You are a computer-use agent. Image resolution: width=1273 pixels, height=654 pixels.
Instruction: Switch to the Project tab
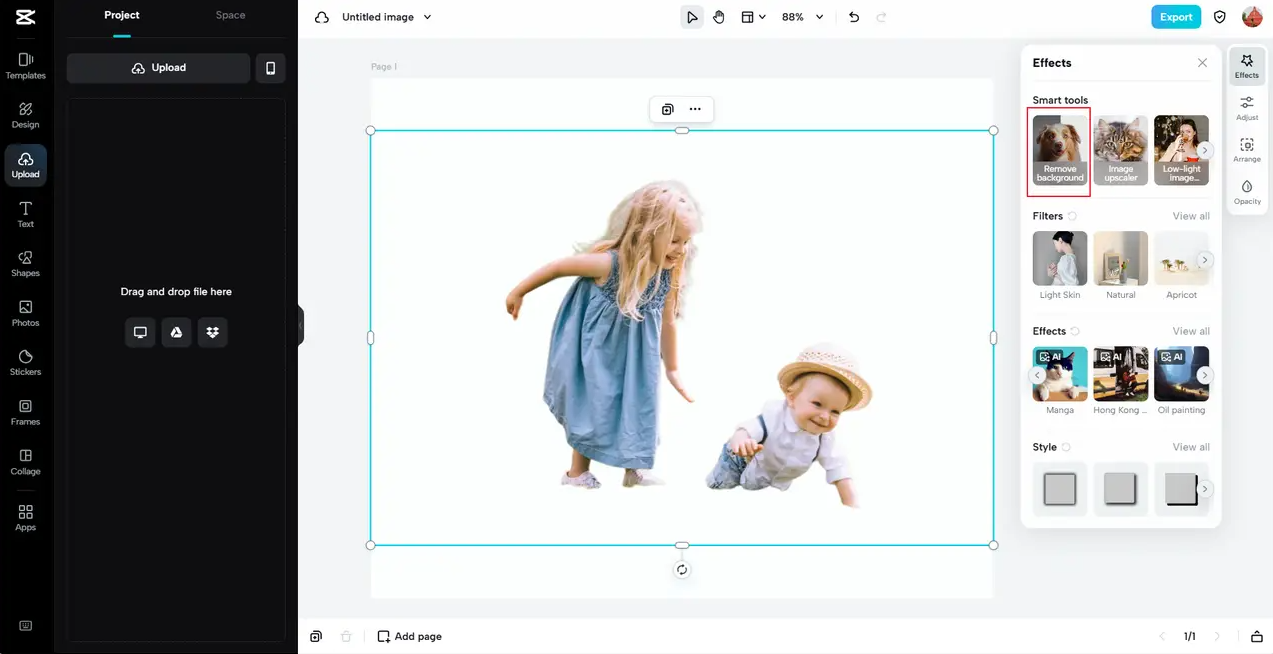point(122,15)
